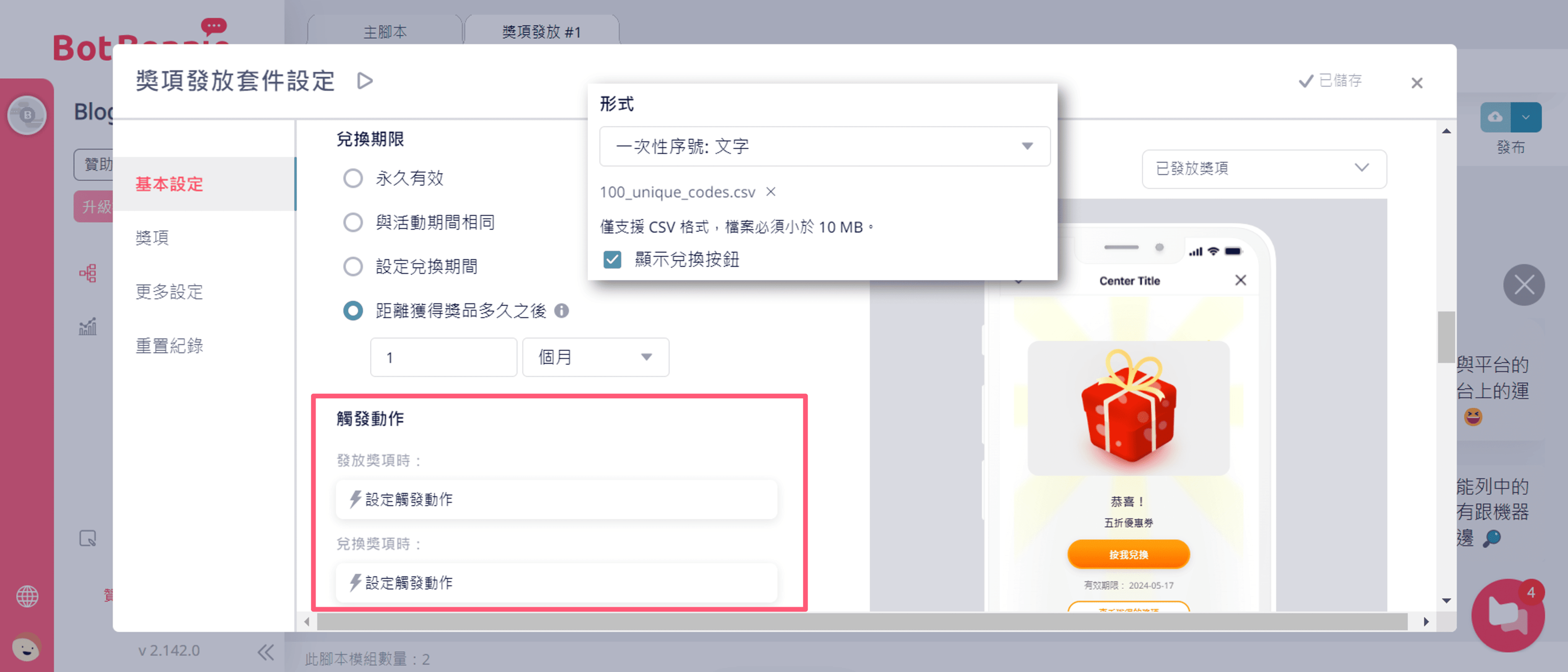Open the chat support bubble icon
The height and width of the screenshot is (672, 1568).
click(x=1507, y=615)
